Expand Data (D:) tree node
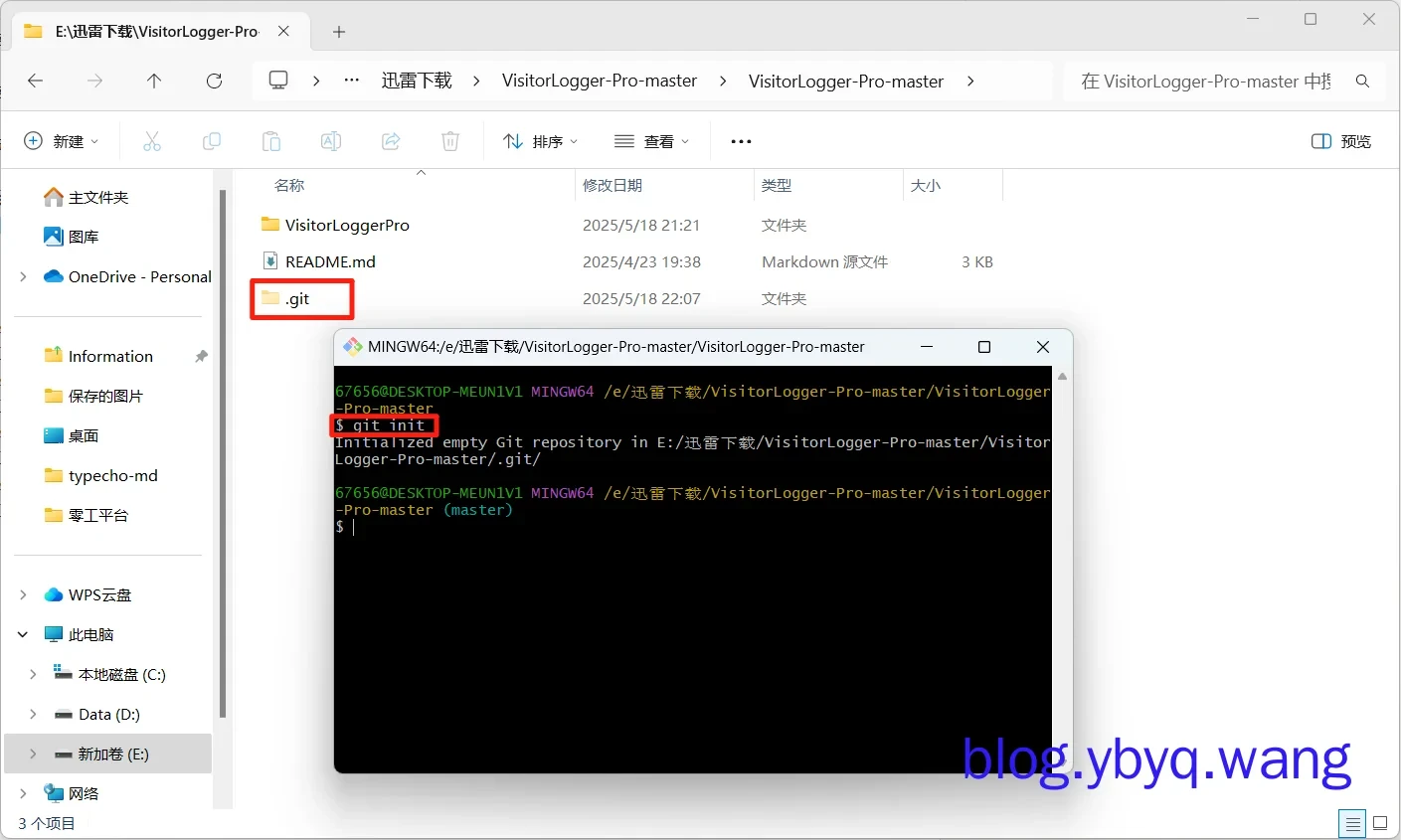Image resolution: width=1401 pixels, height=840 pixels. tap(33, 714)
